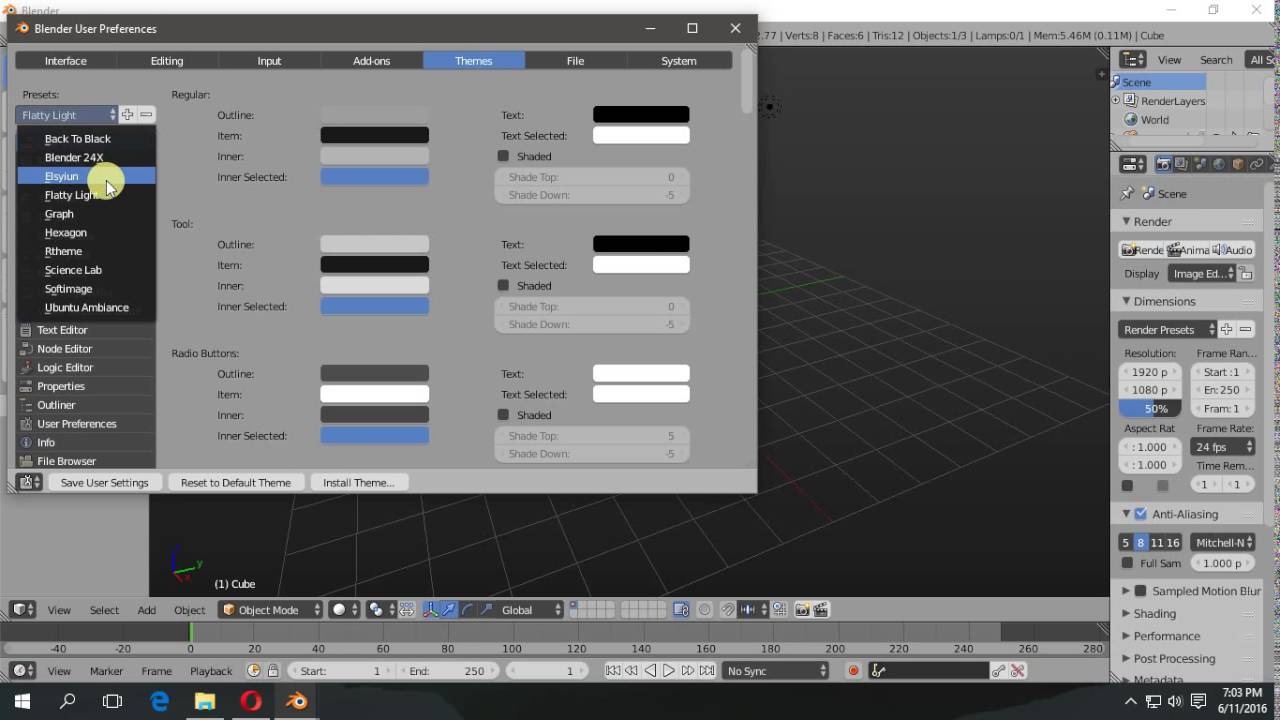Click Save User Settings
The height and width of the screenshot is (720, 1280).
[104, 482]
